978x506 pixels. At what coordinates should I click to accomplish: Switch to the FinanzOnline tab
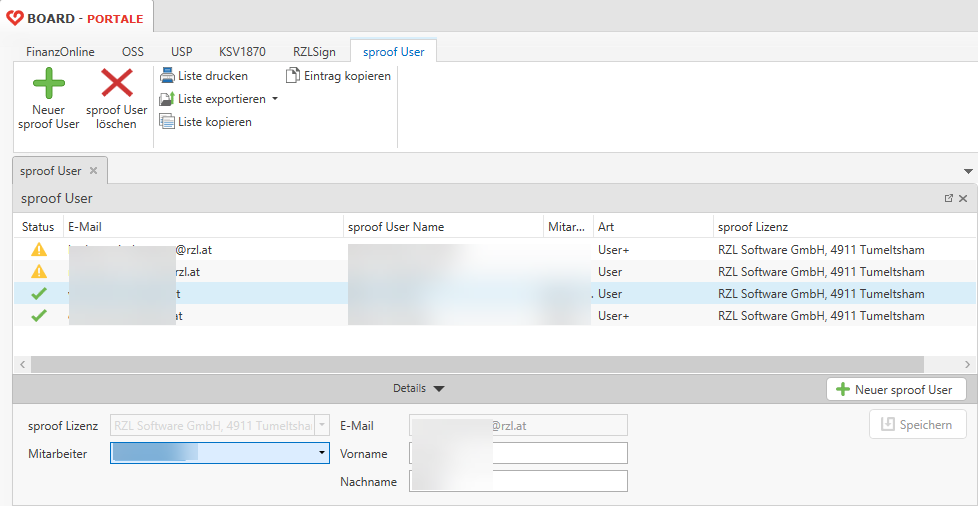point(60,51)
